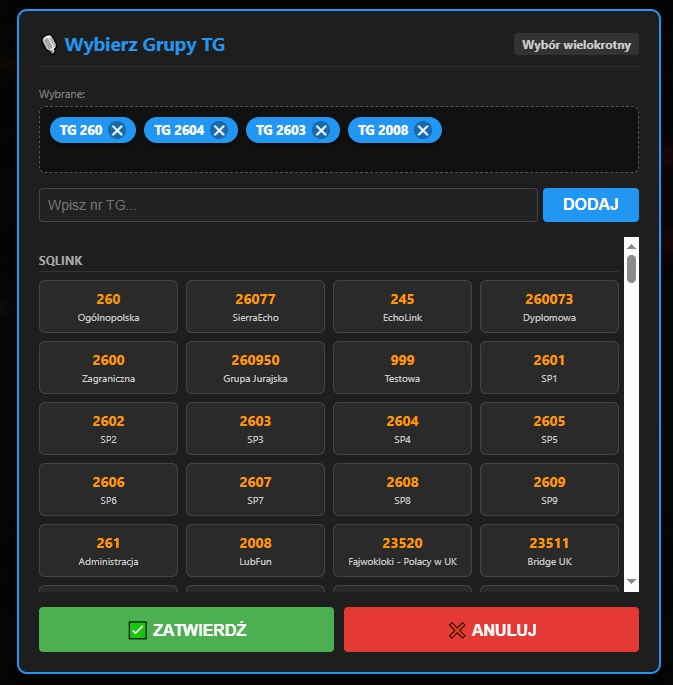Click the scrollbar up arrow

[x=631, y=246]
